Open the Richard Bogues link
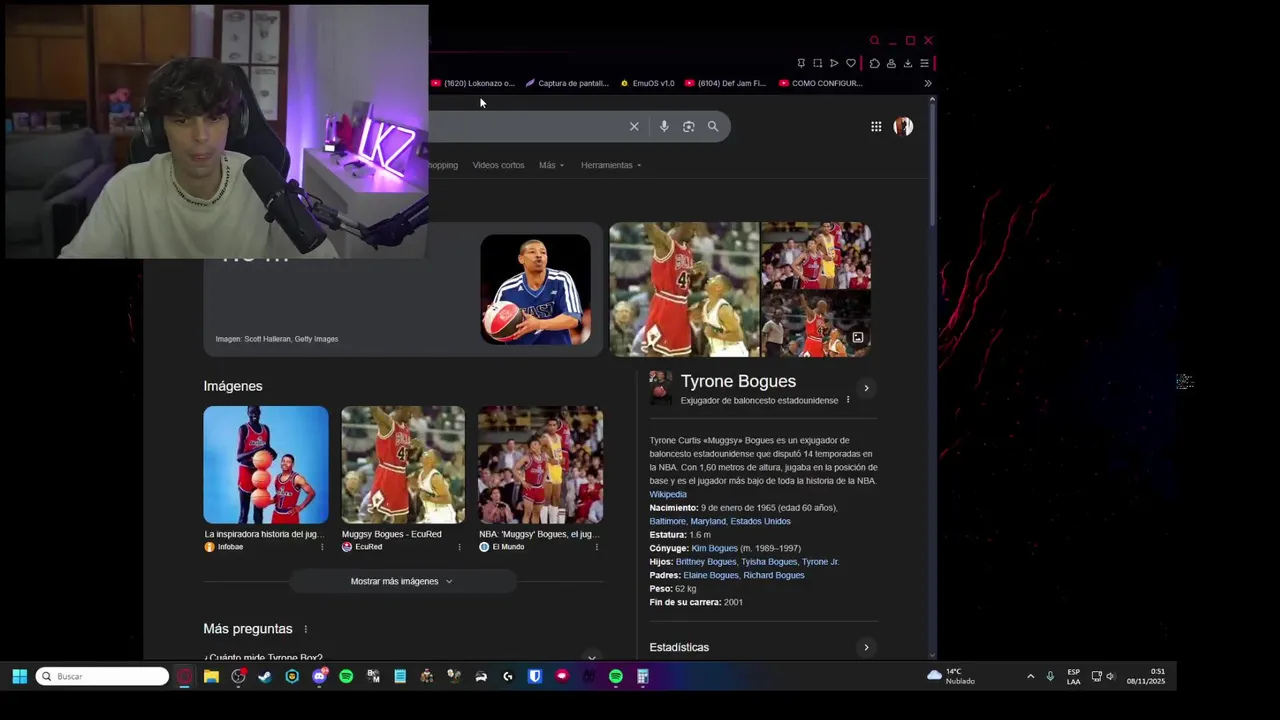Image resolution: width=1280 pixels, height=720 pixels. [x=774, y=575]
